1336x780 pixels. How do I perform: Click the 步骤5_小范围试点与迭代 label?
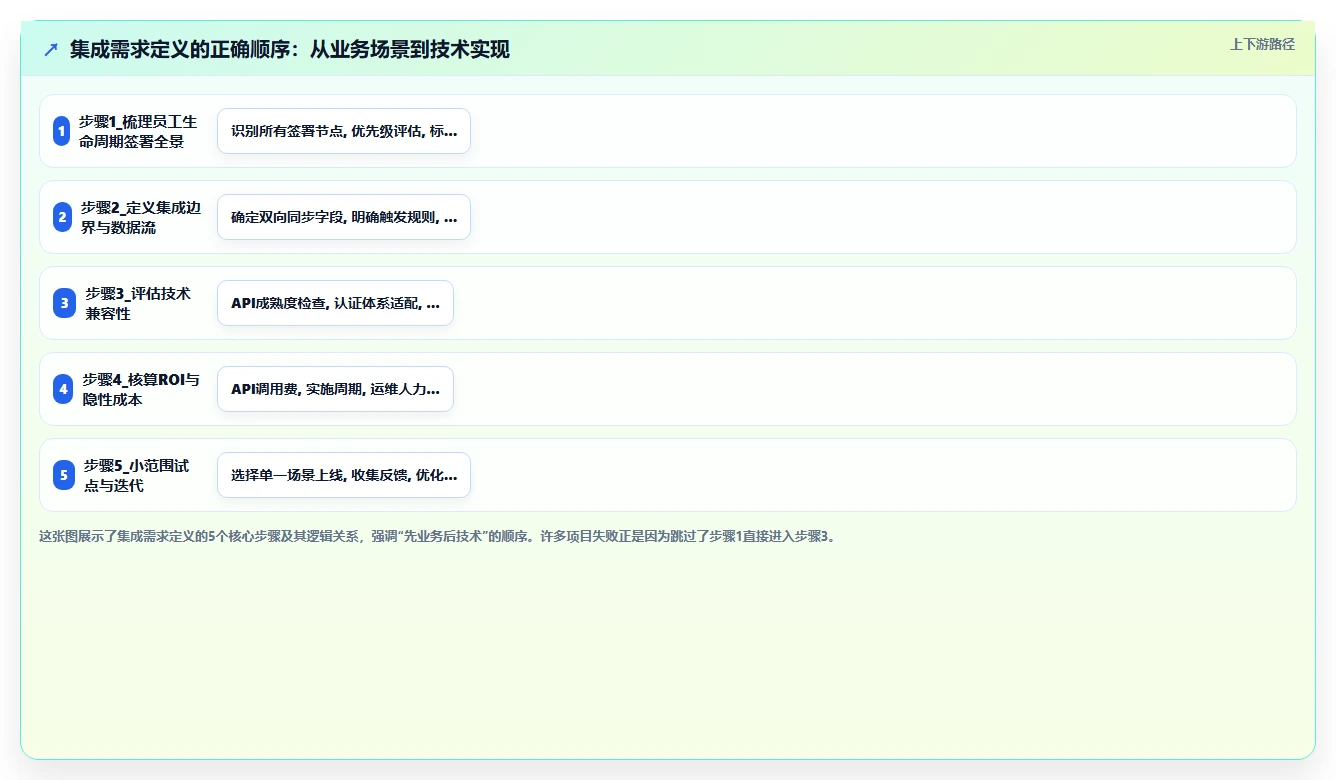pyautogui.click(x=137, y=475)
